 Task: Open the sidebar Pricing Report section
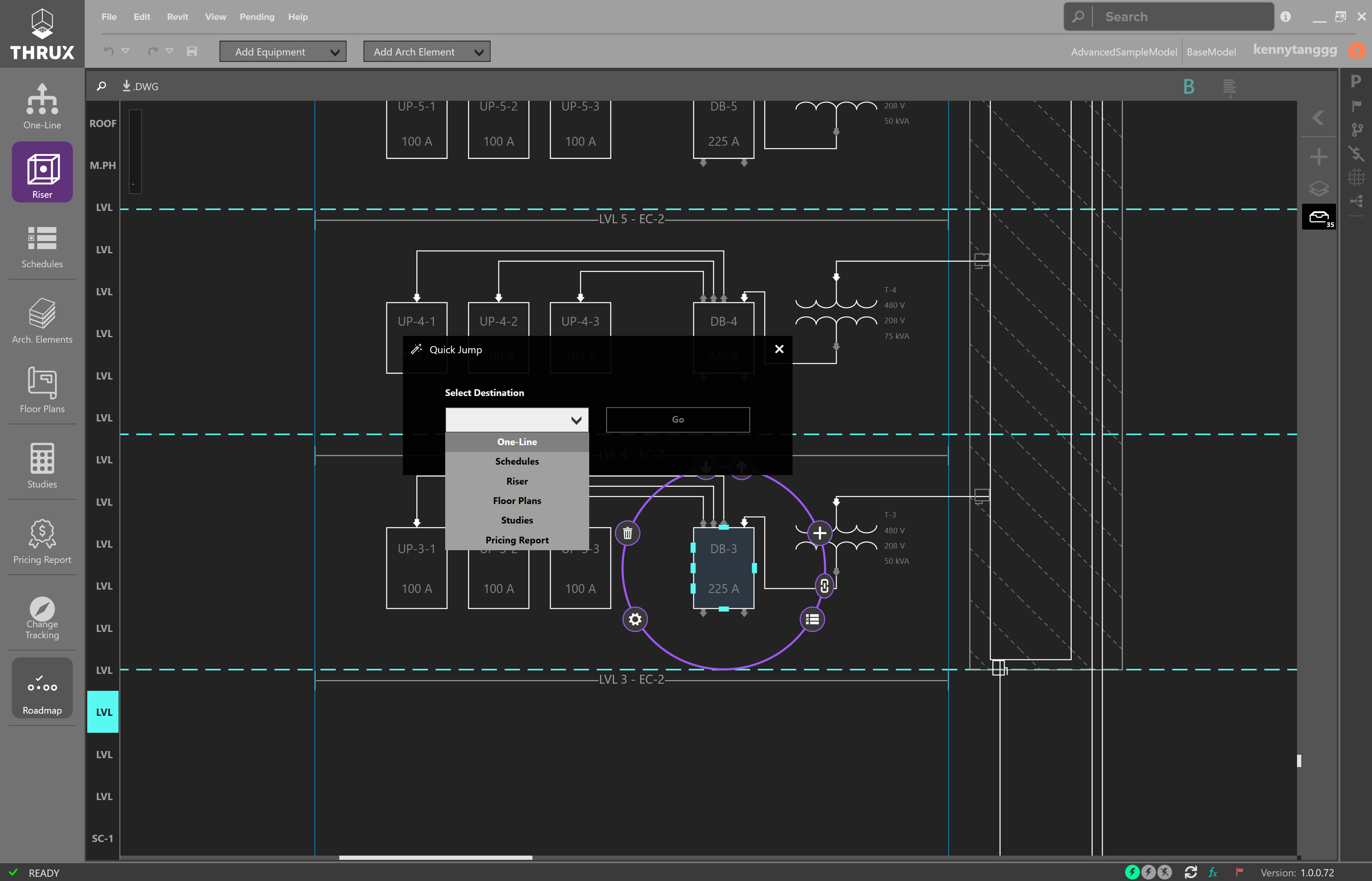42,540
